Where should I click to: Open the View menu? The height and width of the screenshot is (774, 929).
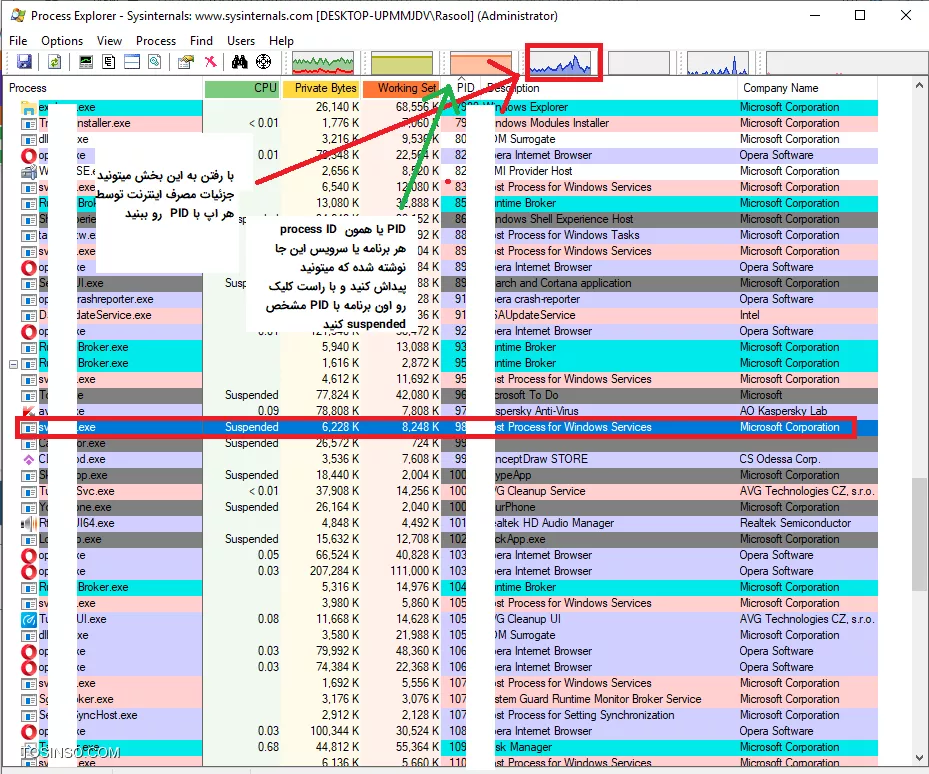tap(110, 41)
